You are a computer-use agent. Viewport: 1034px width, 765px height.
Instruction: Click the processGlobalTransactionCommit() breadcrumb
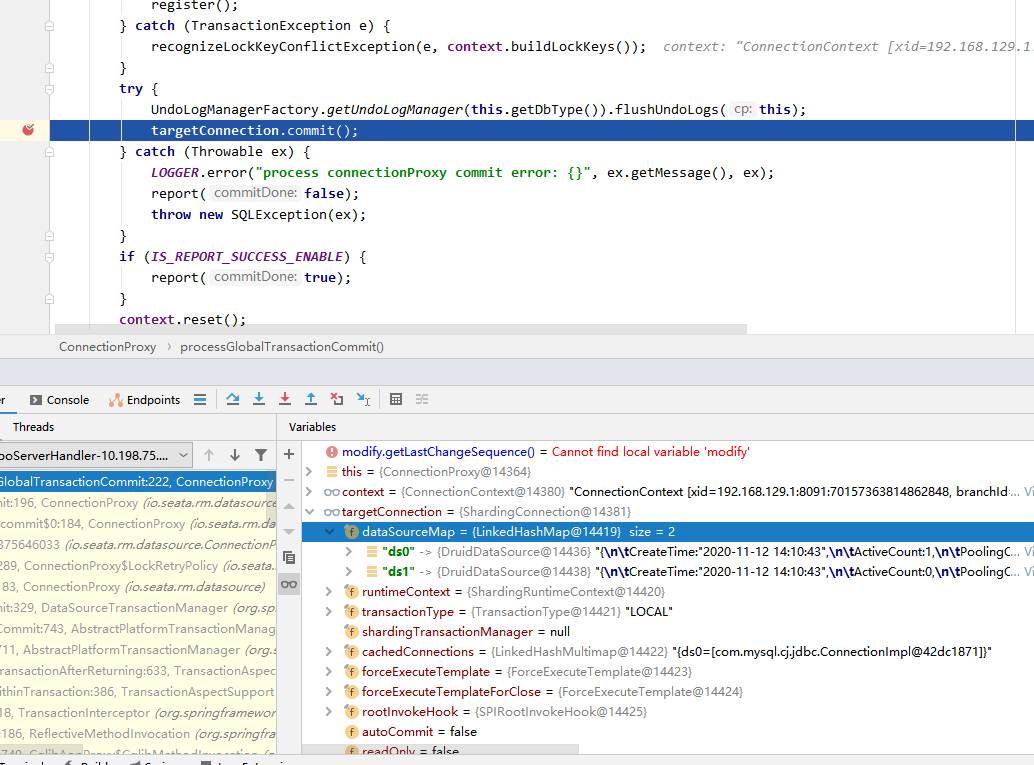point(282,347)
